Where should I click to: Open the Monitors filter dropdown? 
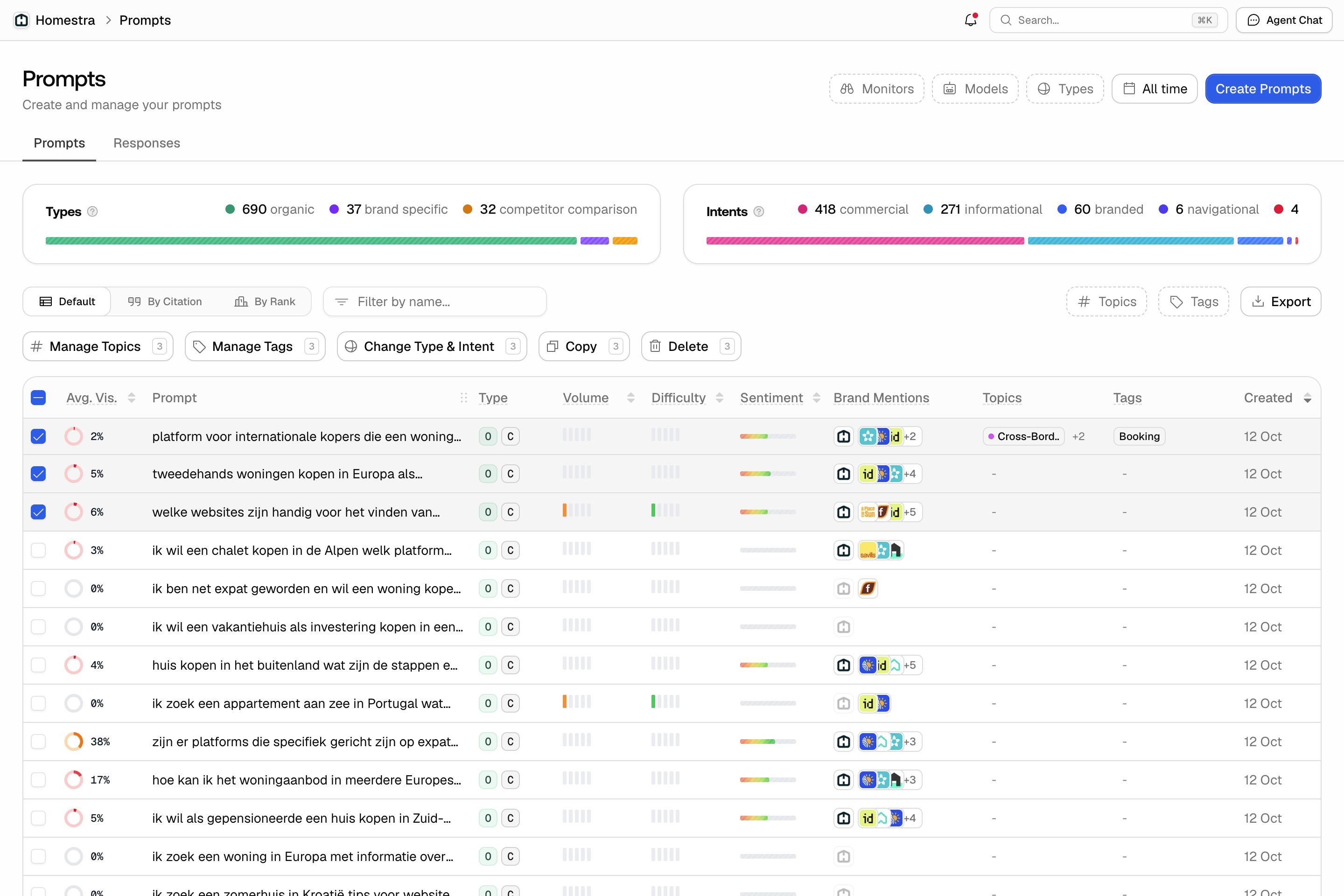click(876, 89)
